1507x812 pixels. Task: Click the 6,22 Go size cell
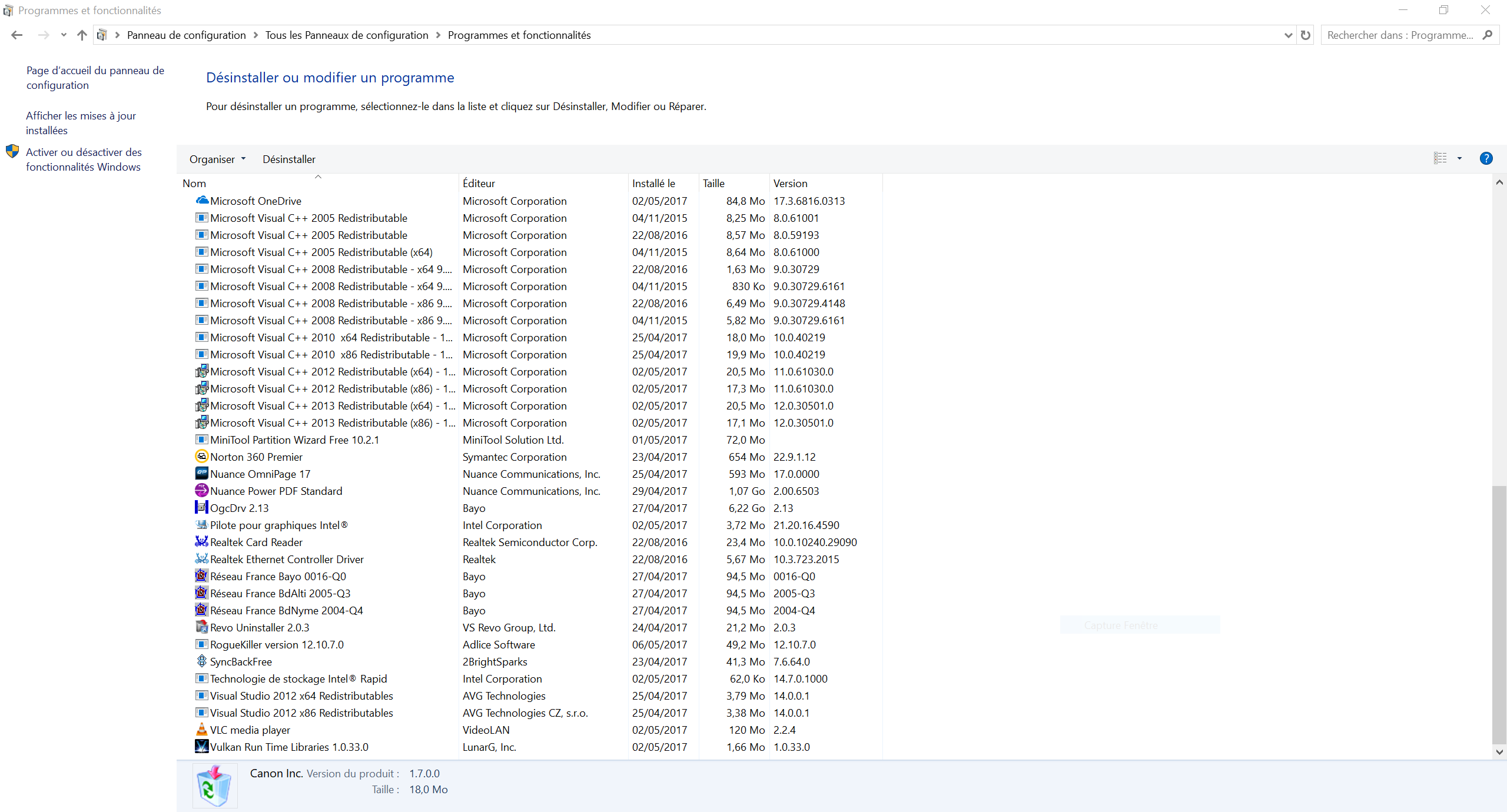(x=746, y=508)
